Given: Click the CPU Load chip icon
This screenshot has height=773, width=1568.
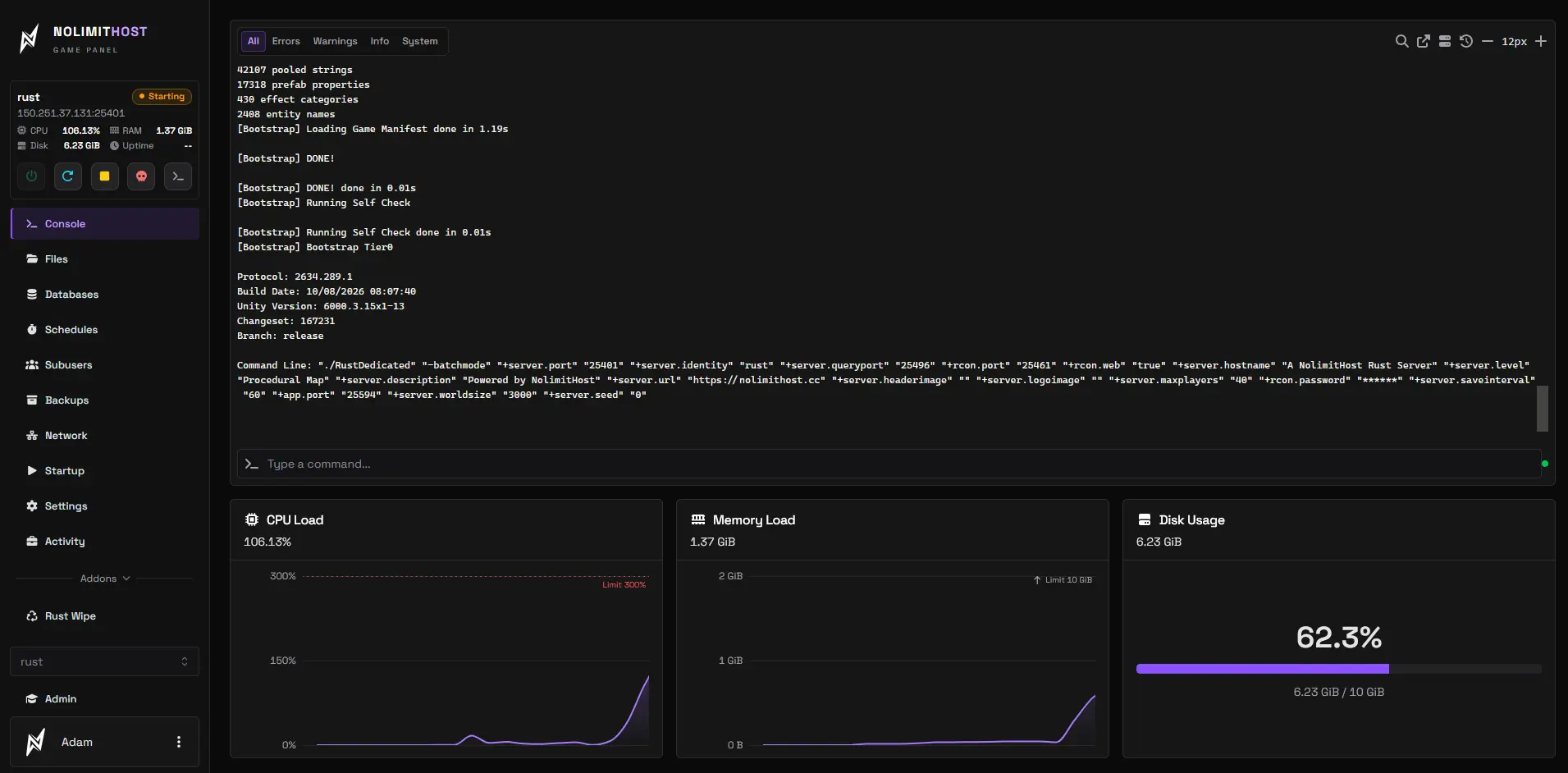Looking at the screenshot, I should [x=252, y=519].
